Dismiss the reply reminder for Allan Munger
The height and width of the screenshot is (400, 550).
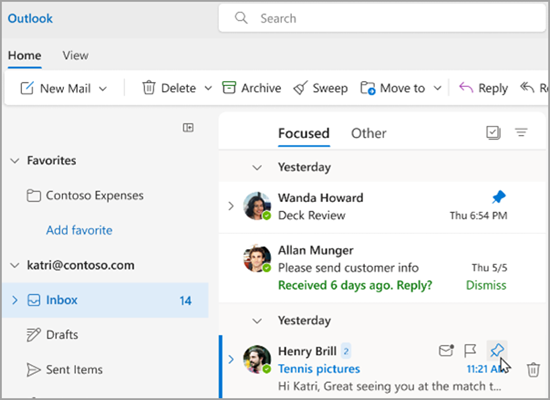coord(486,285)
